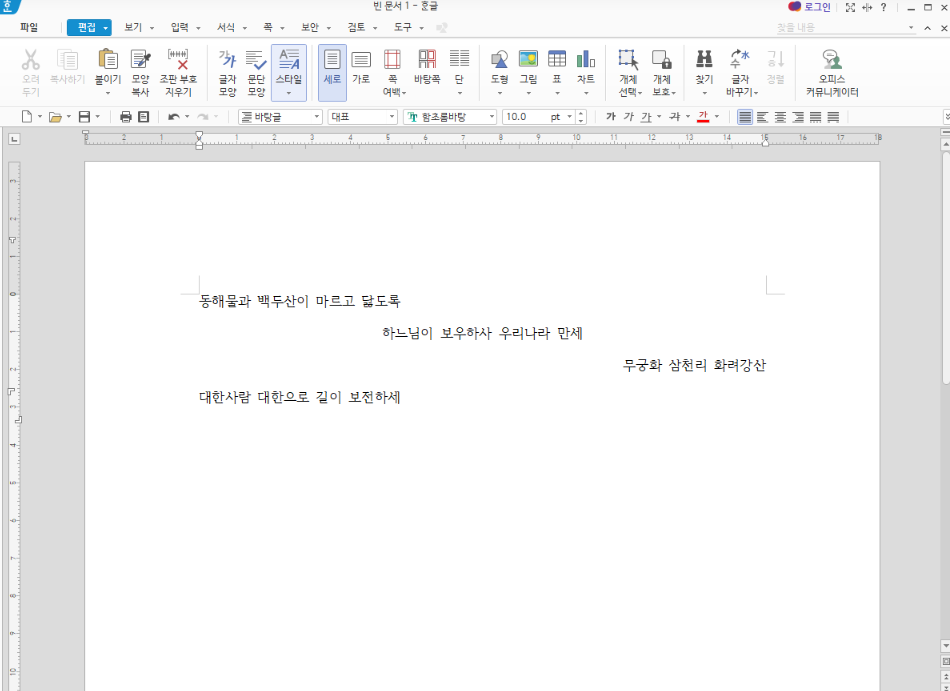Insert a shape with 도형 icon
Viewport: 950px width, 691px height.
click(499, 59)
